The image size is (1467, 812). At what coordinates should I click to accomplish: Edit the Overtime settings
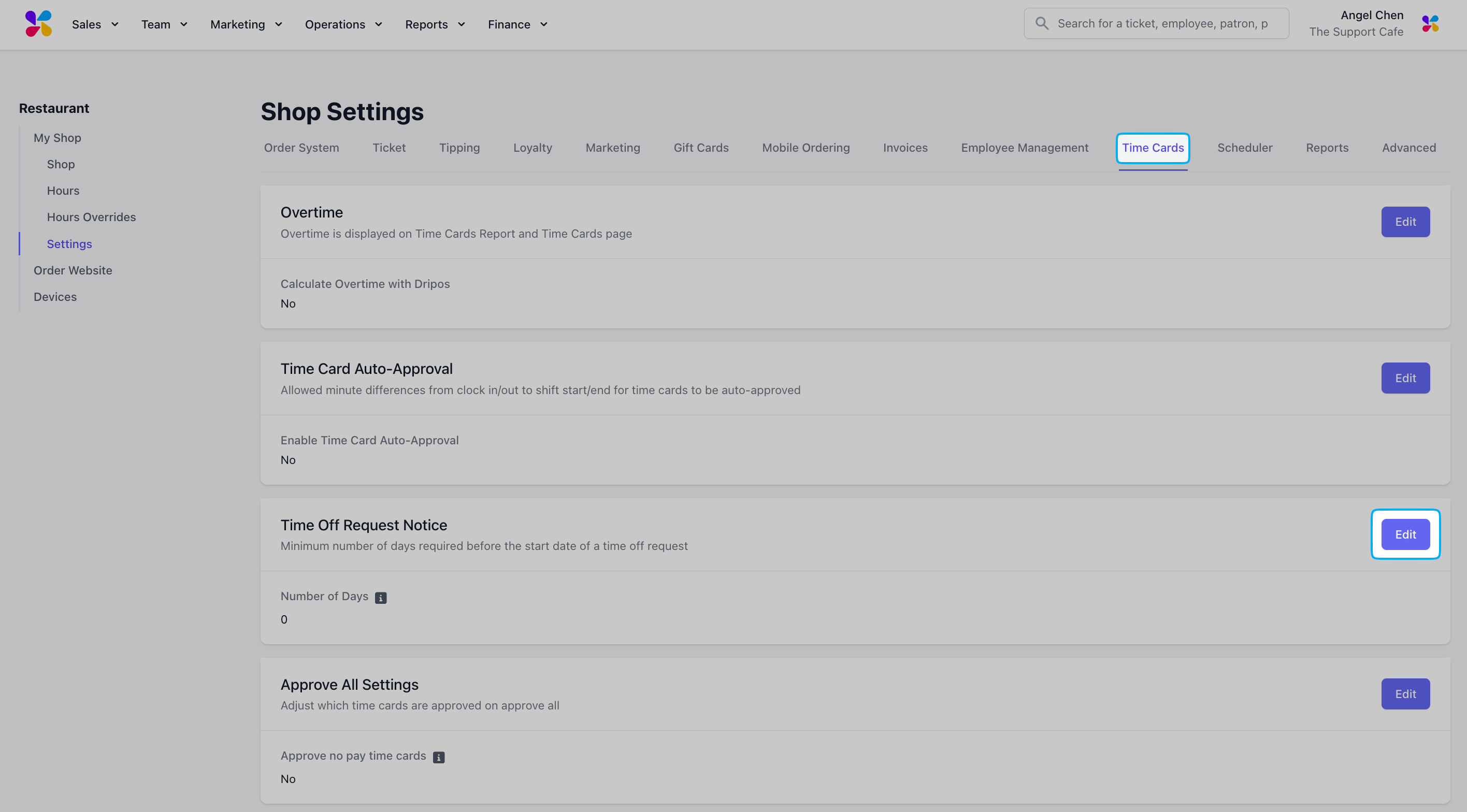1405,222
